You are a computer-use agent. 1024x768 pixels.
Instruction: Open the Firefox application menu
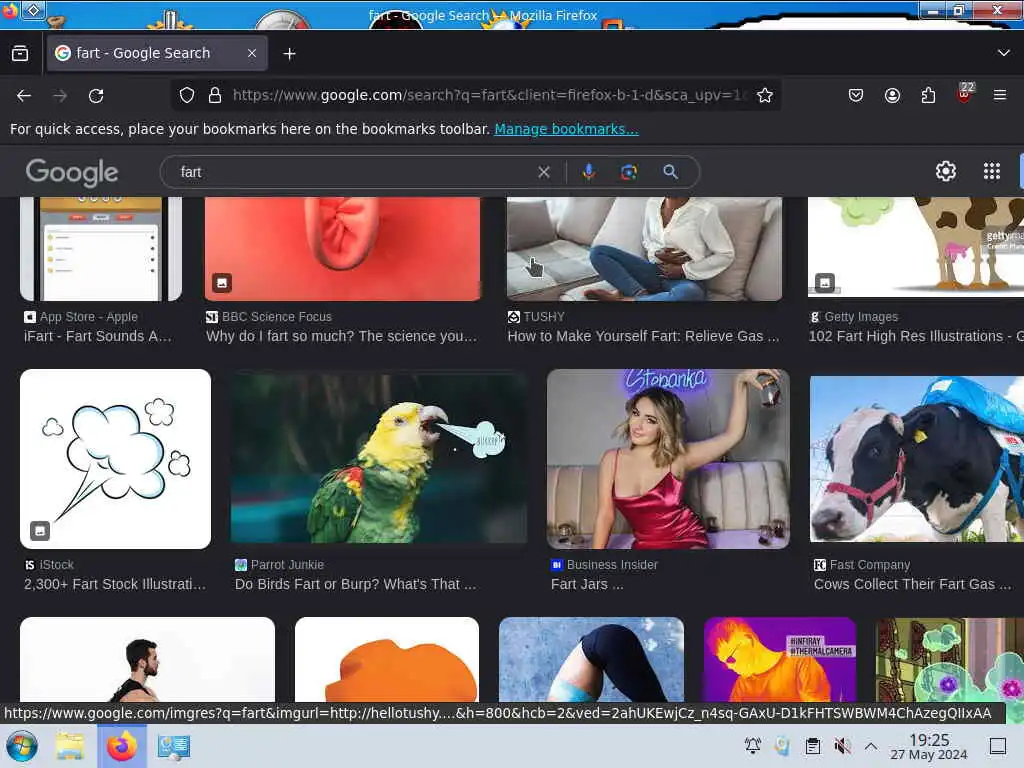(999, 95)
